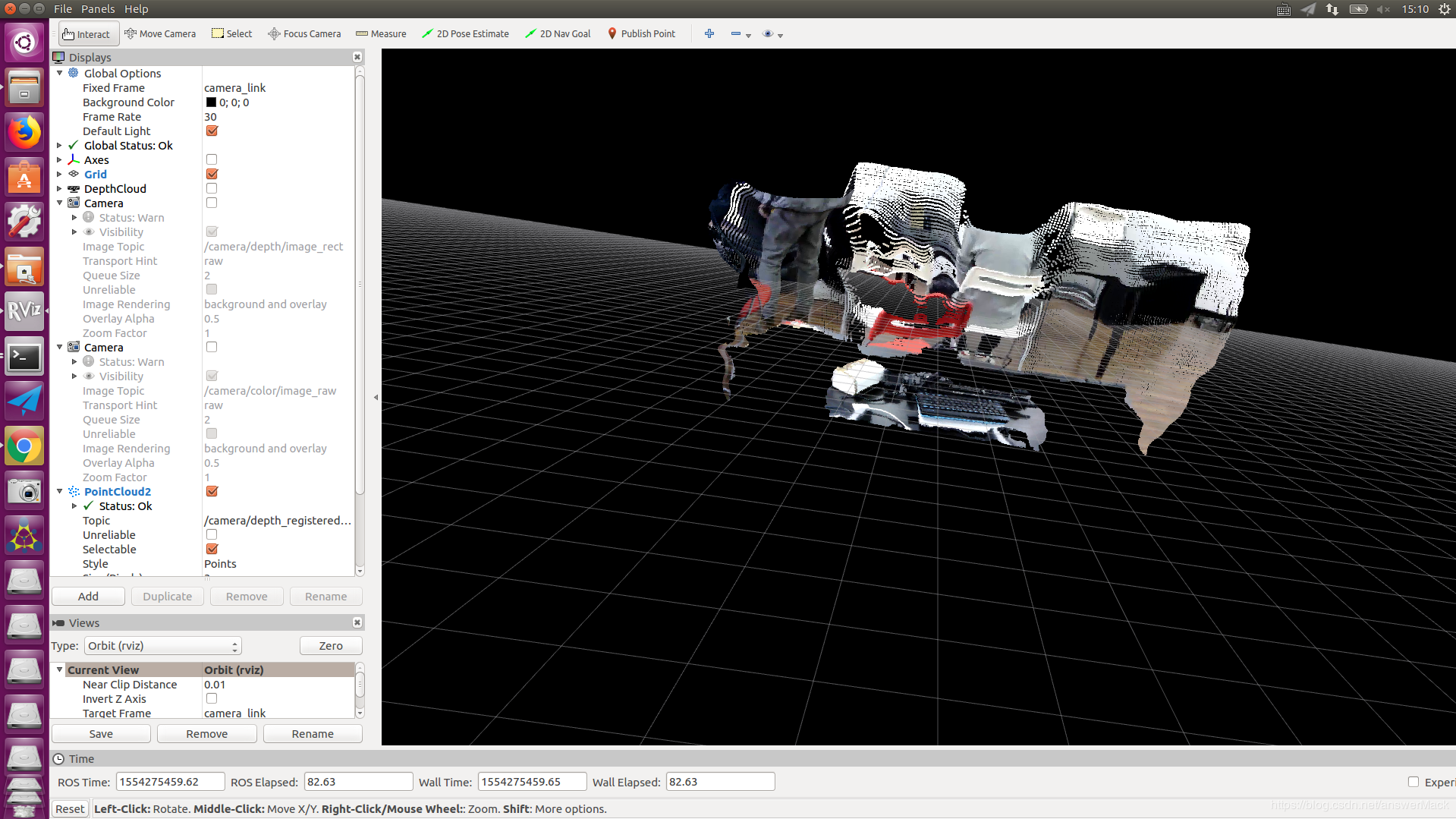Image resolution: width=1456 pixels, height=819 pixels.
Task: Open the keyboard indicator in top bar
Action: (1284, 9)
